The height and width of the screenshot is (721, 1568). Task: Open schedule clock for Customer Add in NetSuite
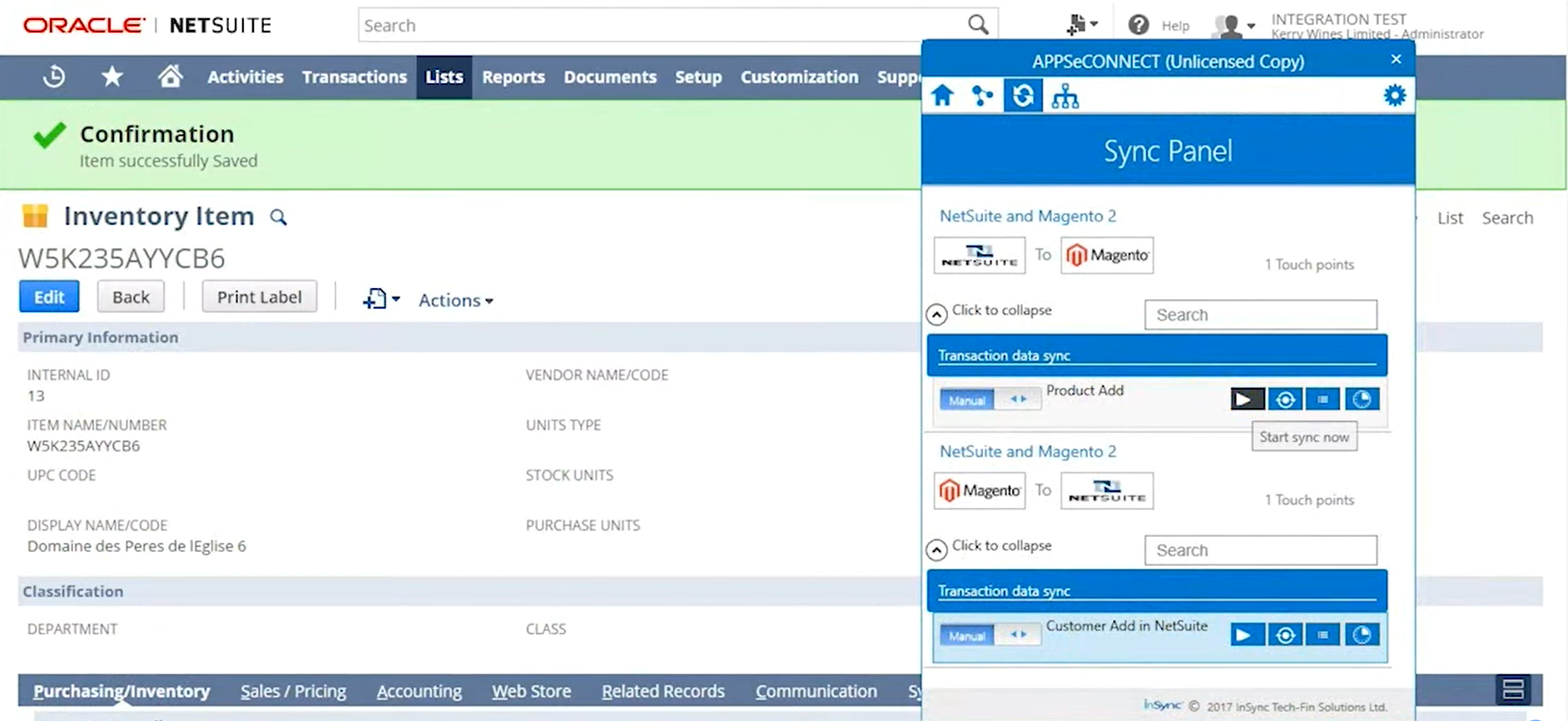tap(1362, 635)
